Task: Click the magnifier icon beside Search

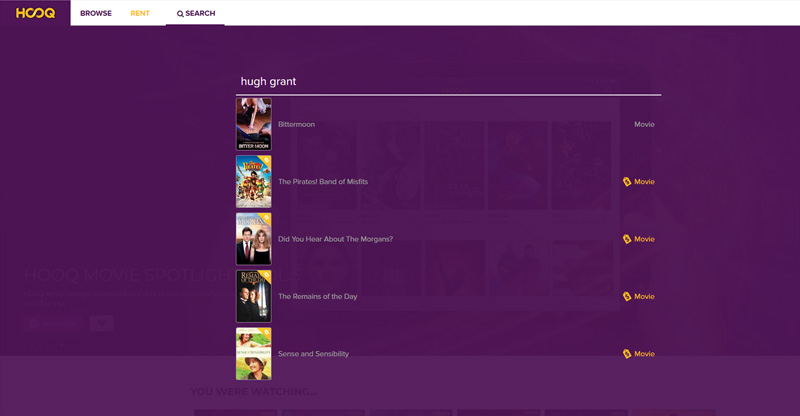Action: [x=180, y=14]
